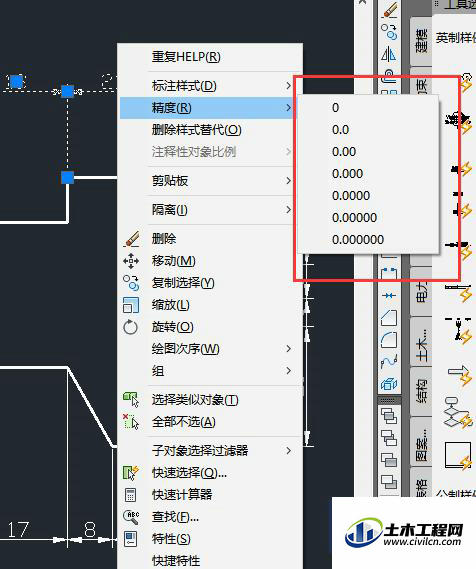Screen dimensions: 476x569
Task: Set precision to 0.0000
Action: (x=368, y=196)
